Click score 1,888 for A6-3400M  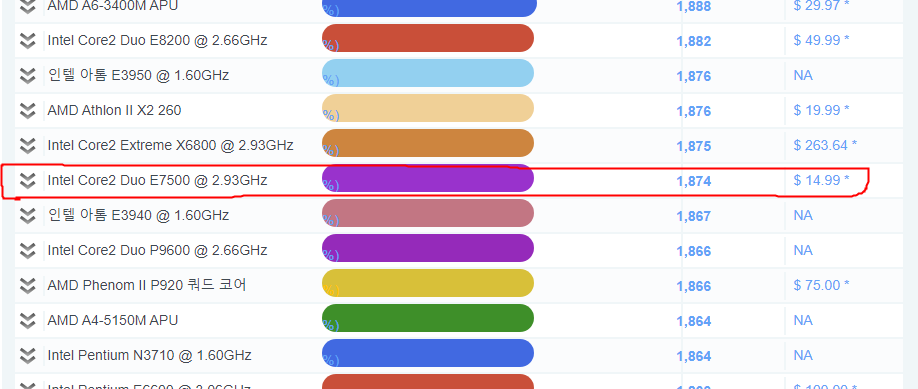(694, 6)
